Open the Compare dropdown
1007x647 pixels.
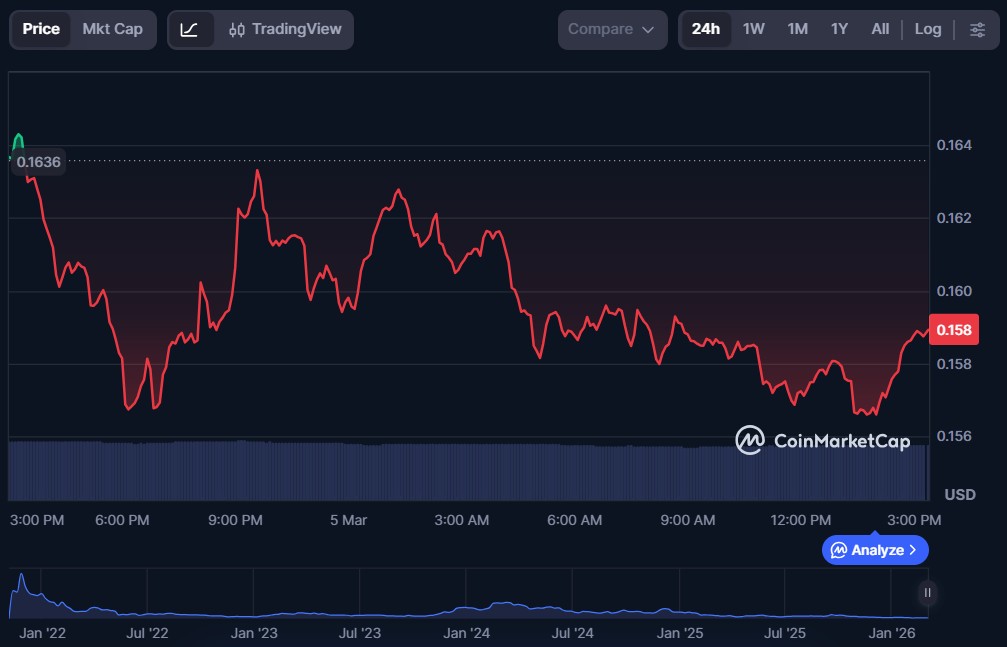(600, 29)
